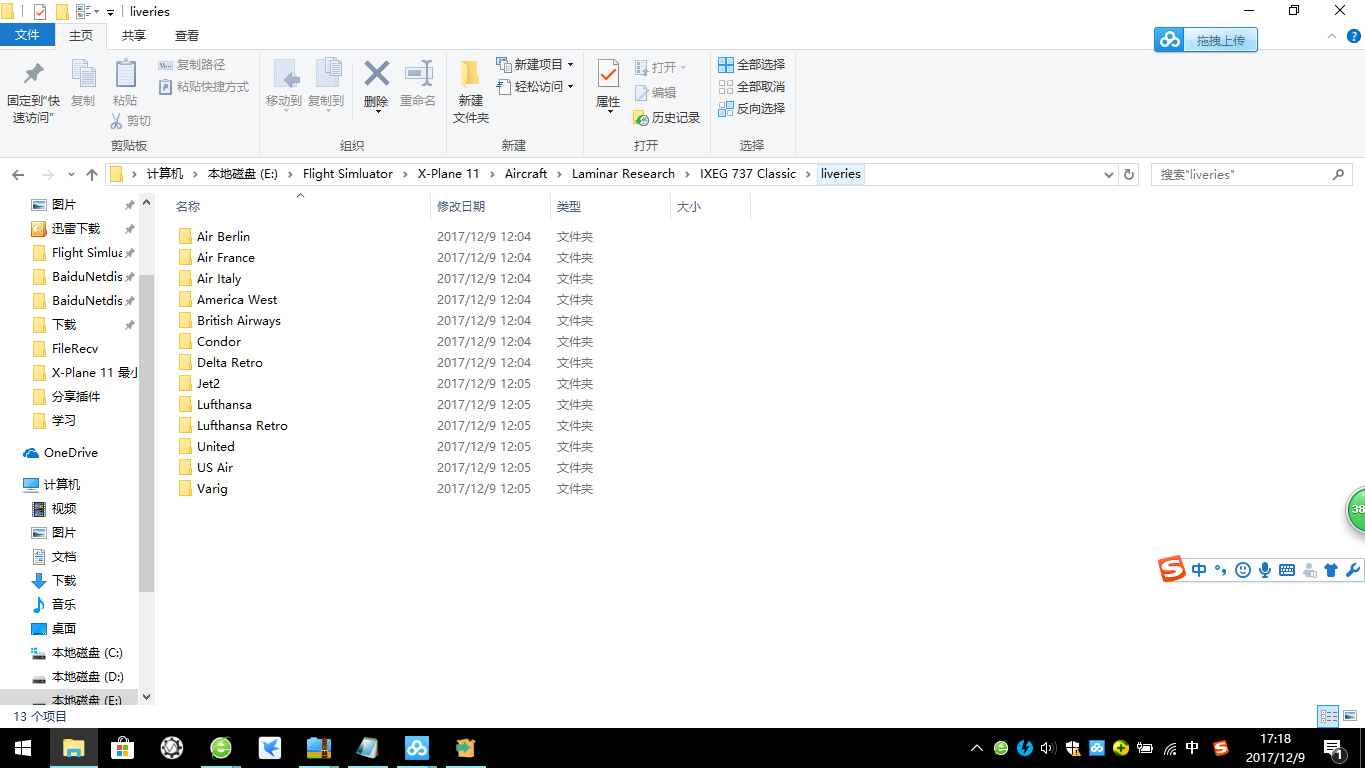The image size is (1365, 768).
Task: Select the Air Berlin folder
Action: pos(223,237)
